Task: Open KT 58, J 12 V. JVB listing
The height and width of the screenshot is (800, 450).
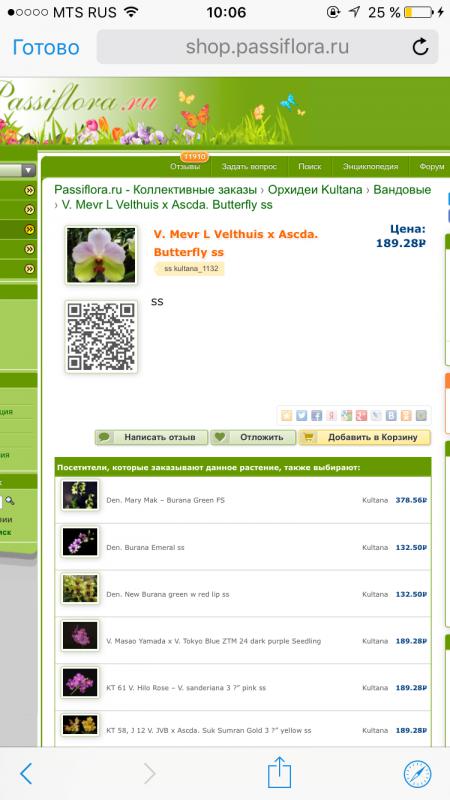Action: pos(209,731)
